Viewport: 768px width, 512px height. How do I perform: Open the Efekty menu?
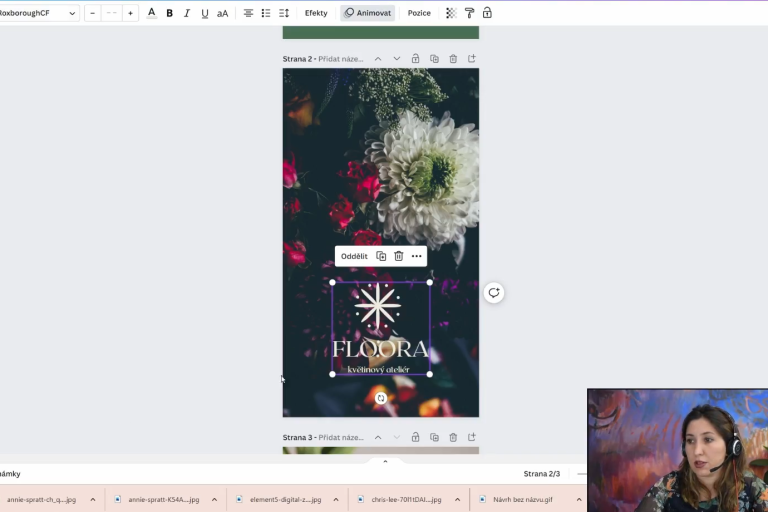click(x=316, y=13)
